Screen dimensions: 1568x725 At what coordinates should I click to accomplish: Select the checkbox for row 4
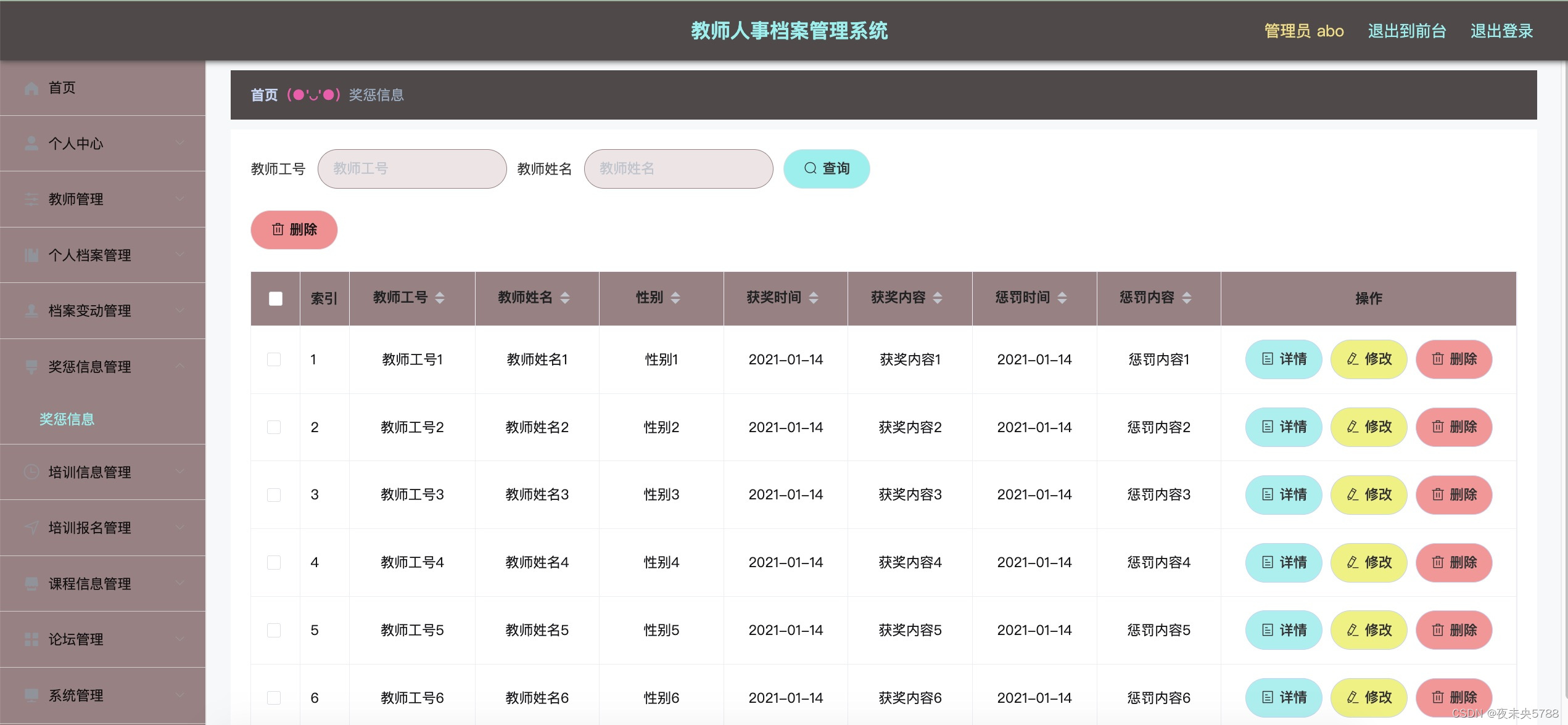(274, 562)
